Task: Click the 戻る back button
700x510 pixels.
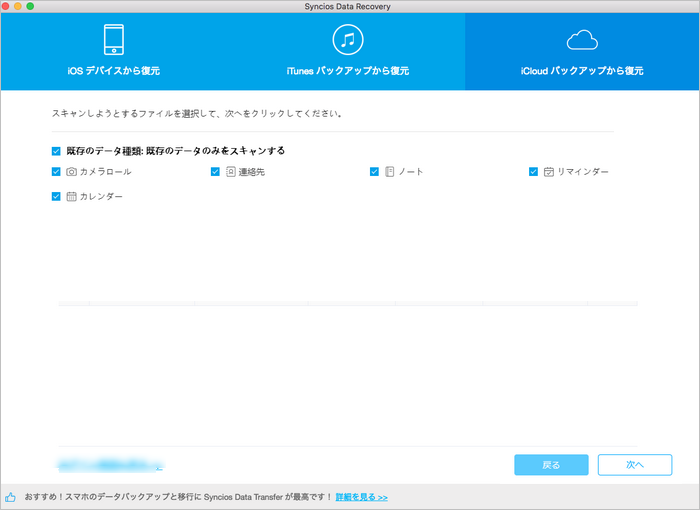Action: tap(551, 465)
